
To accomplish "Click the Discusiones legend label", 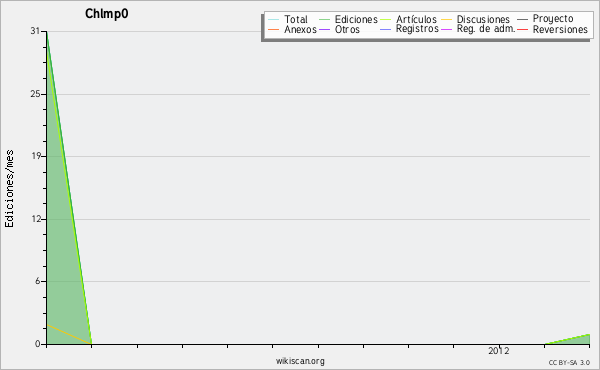I will click(483, 19).
